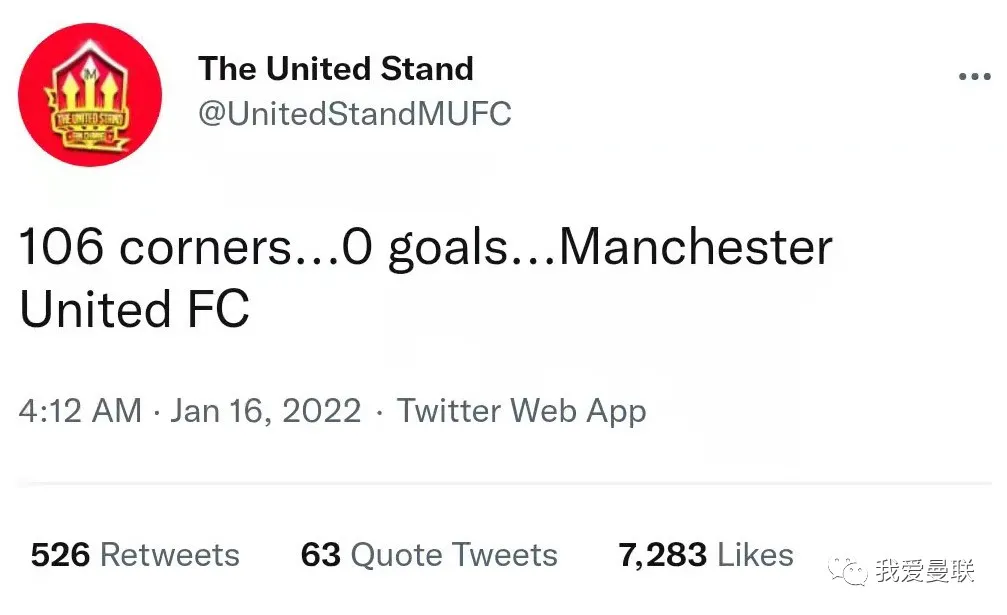Open the Twitter Web App source link

[x=521, y=411]
